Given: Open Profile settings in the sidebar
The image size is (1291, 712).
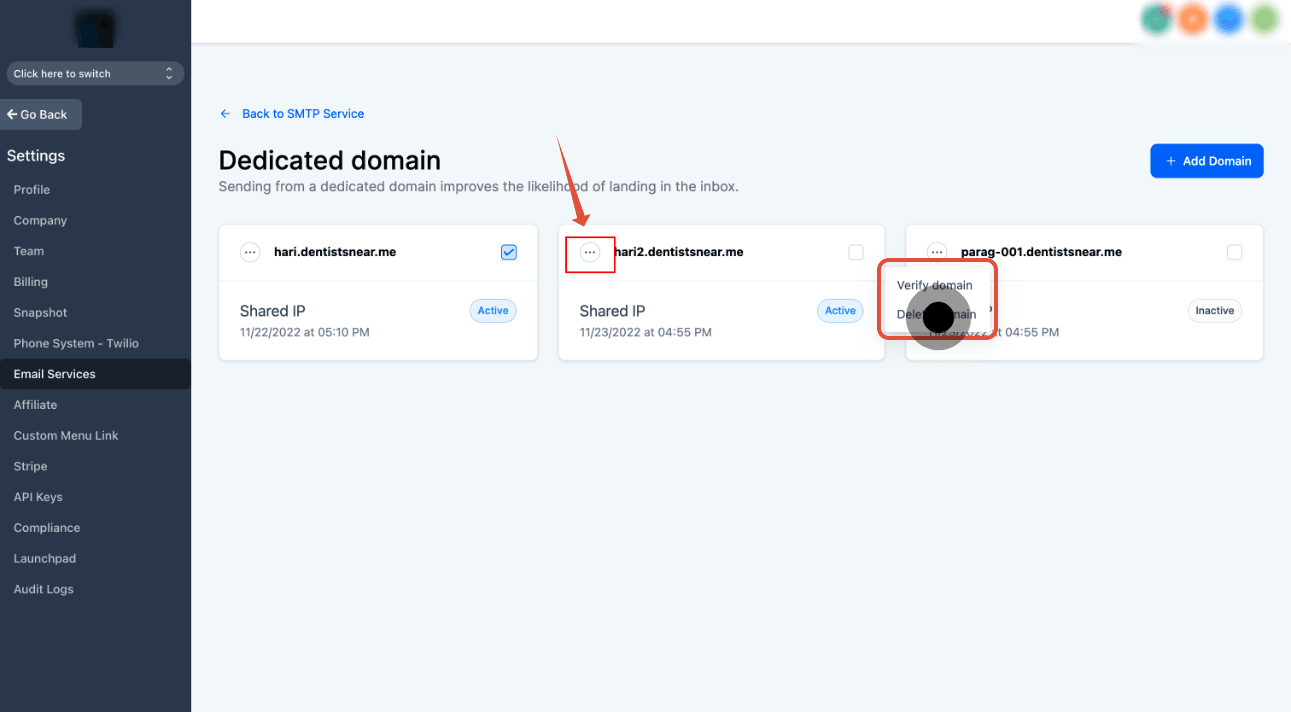Looking at the screenshot, I should pos(32,189).
